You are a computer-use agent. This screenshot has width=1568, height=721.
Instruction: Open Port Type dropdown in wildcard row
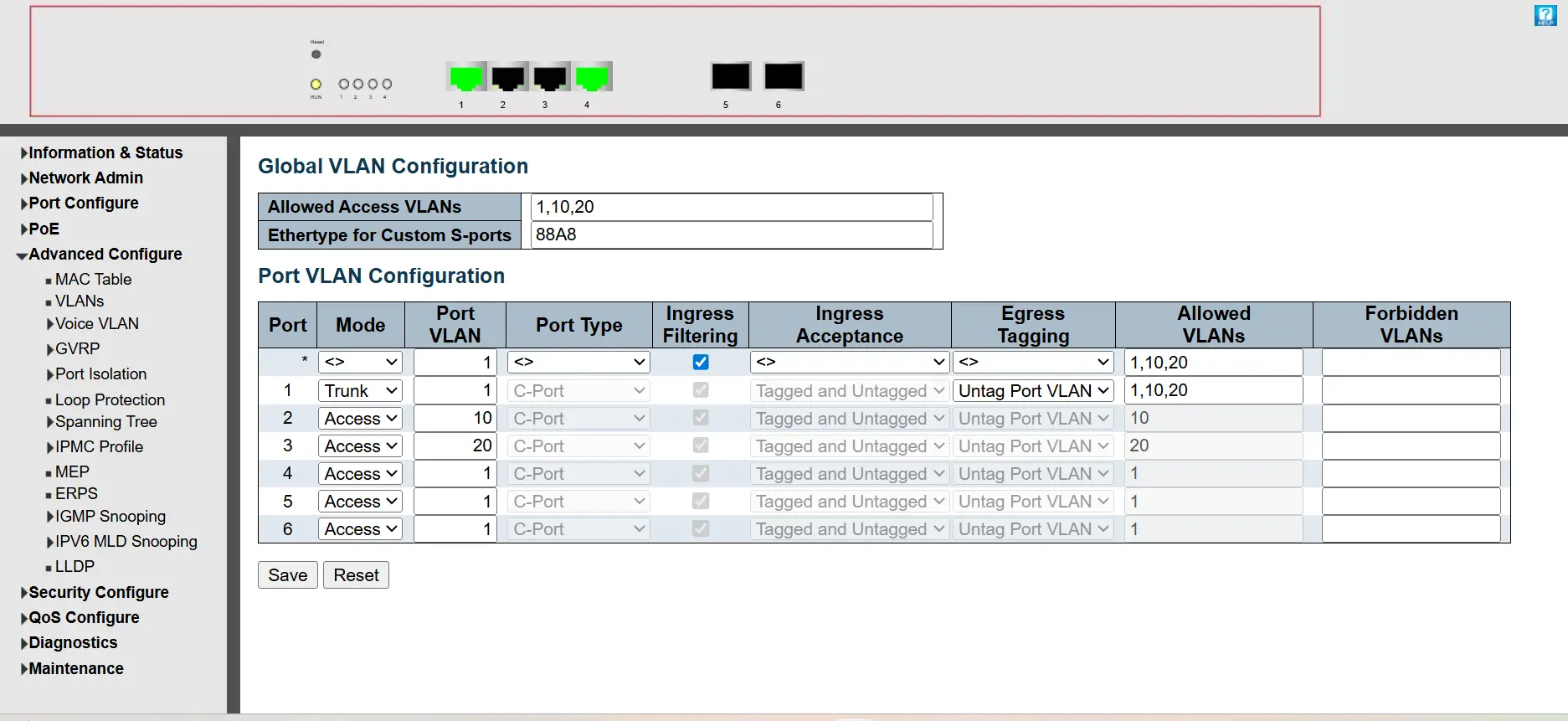click(578, 362)
